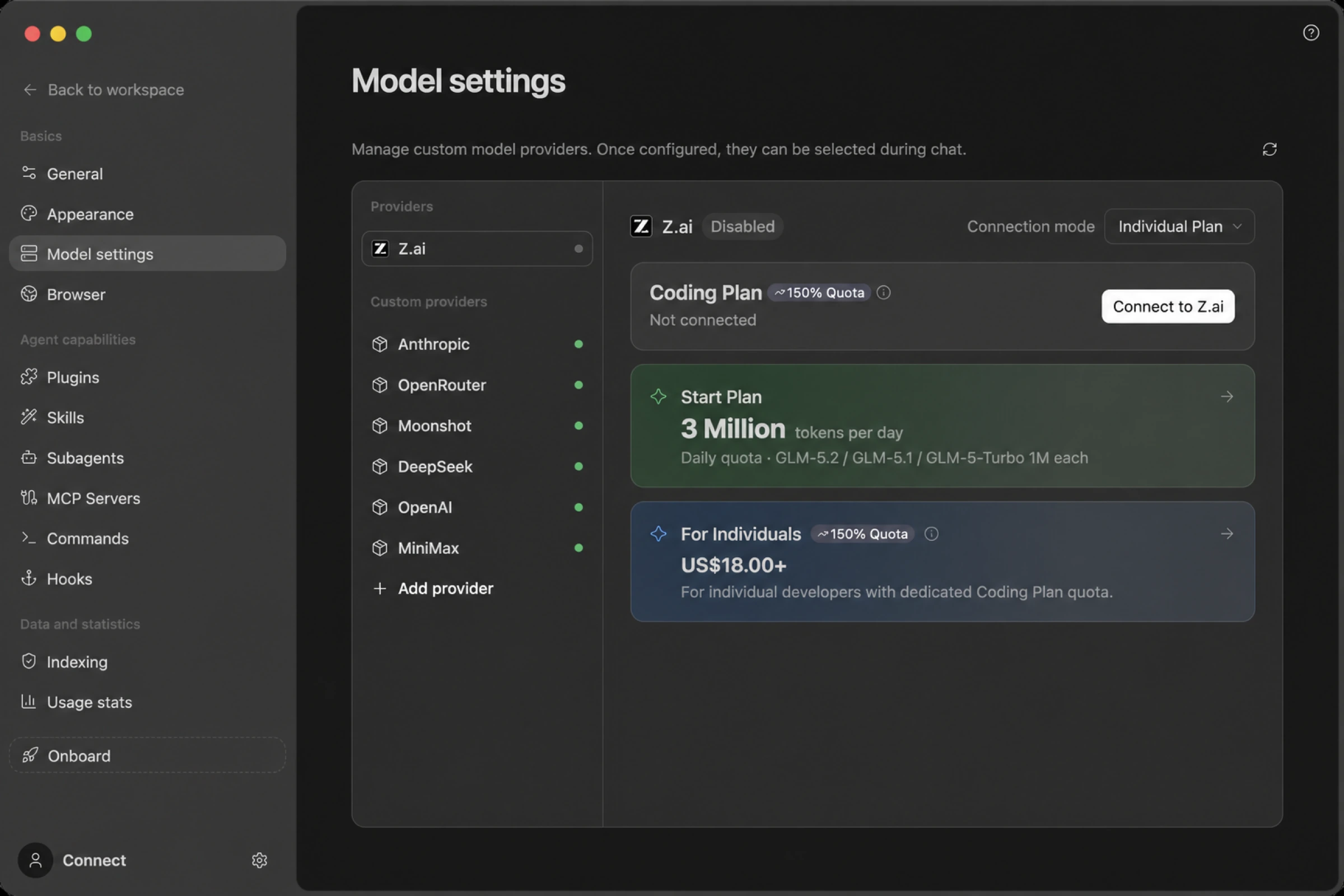Click the US$18.00+ price
This screenshot has height=896, width=1344.
tap(734, 565)
